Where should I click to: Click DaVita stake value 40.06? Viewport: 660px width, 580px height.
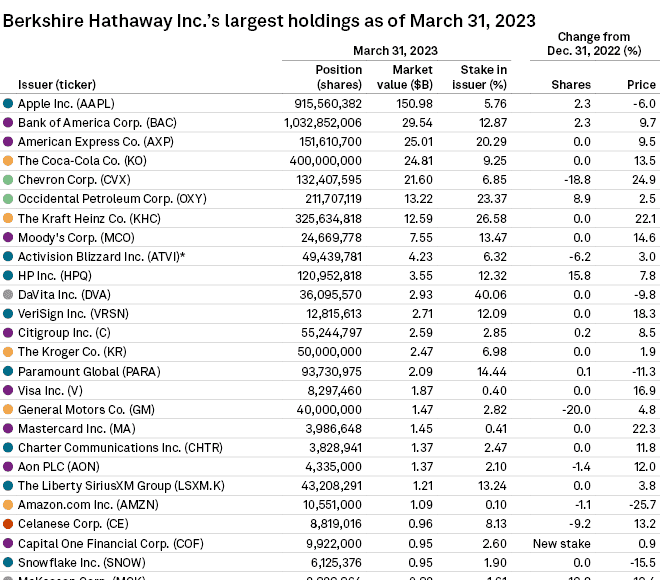point(490,295)
